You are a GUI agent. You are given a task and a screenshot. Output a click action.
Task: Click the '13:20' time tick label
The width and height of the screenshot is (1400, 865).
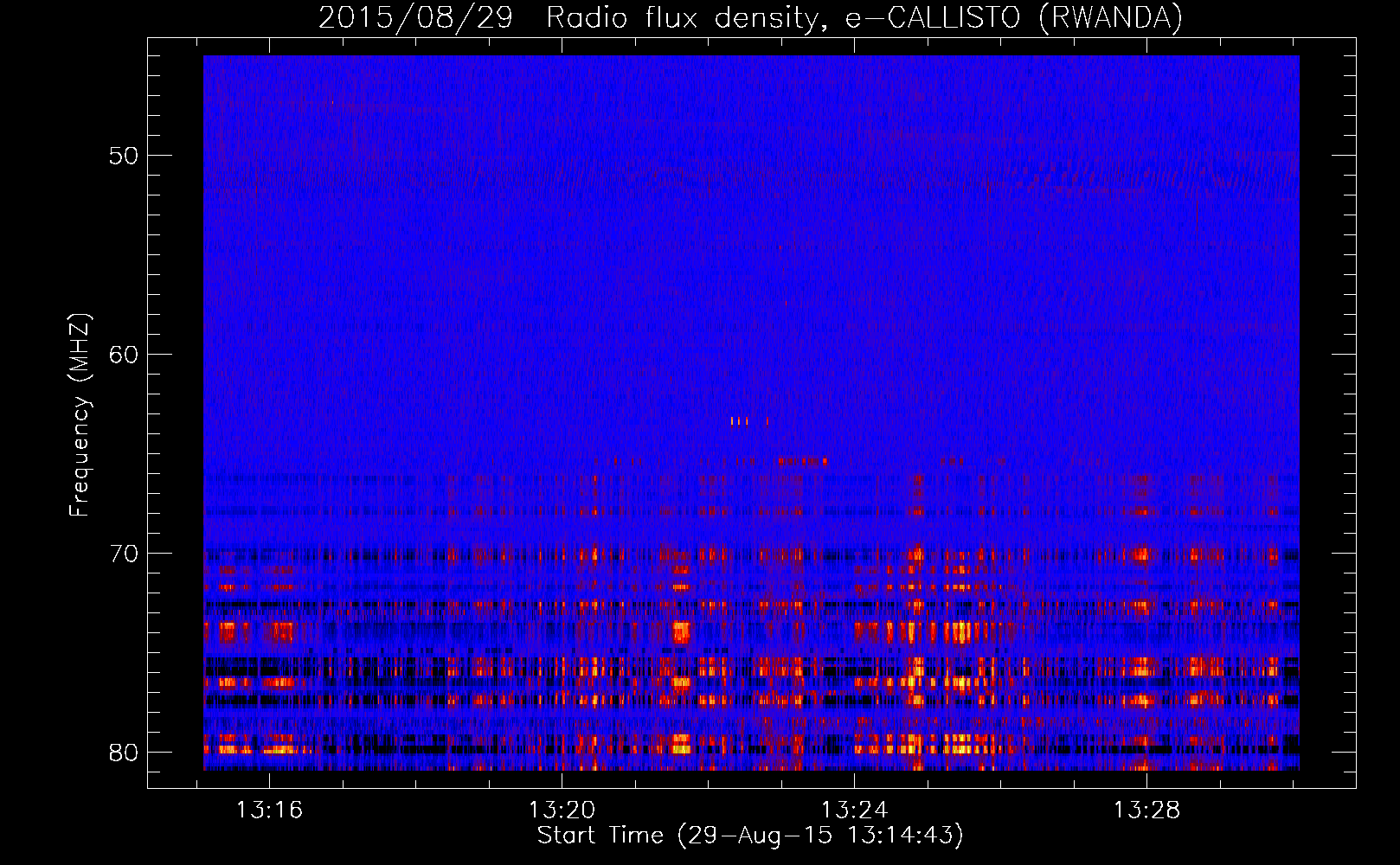[562, 811]
